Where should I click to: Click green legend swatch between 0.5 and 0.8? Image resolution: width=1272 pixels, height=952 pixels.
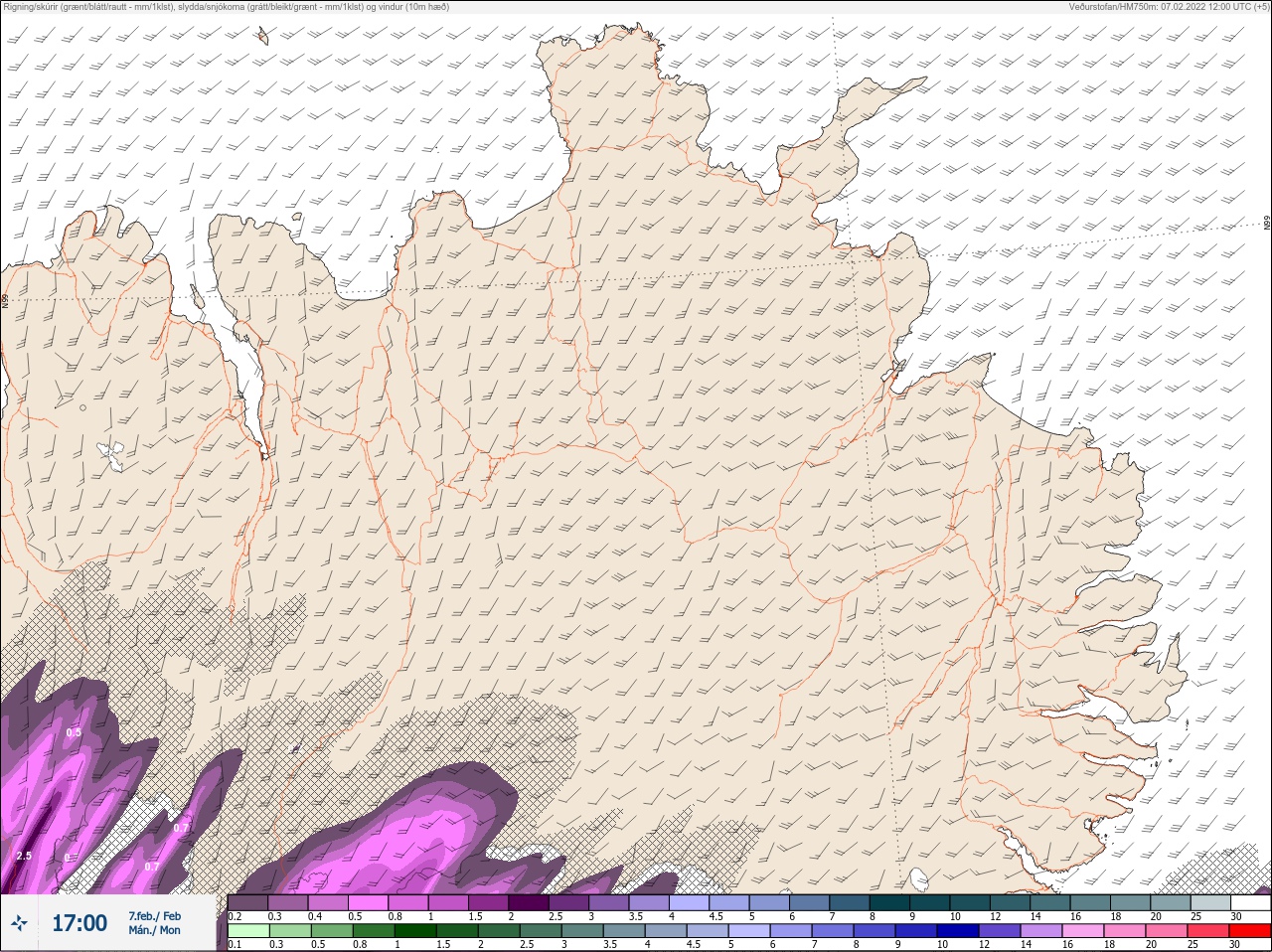coord(332,931)
